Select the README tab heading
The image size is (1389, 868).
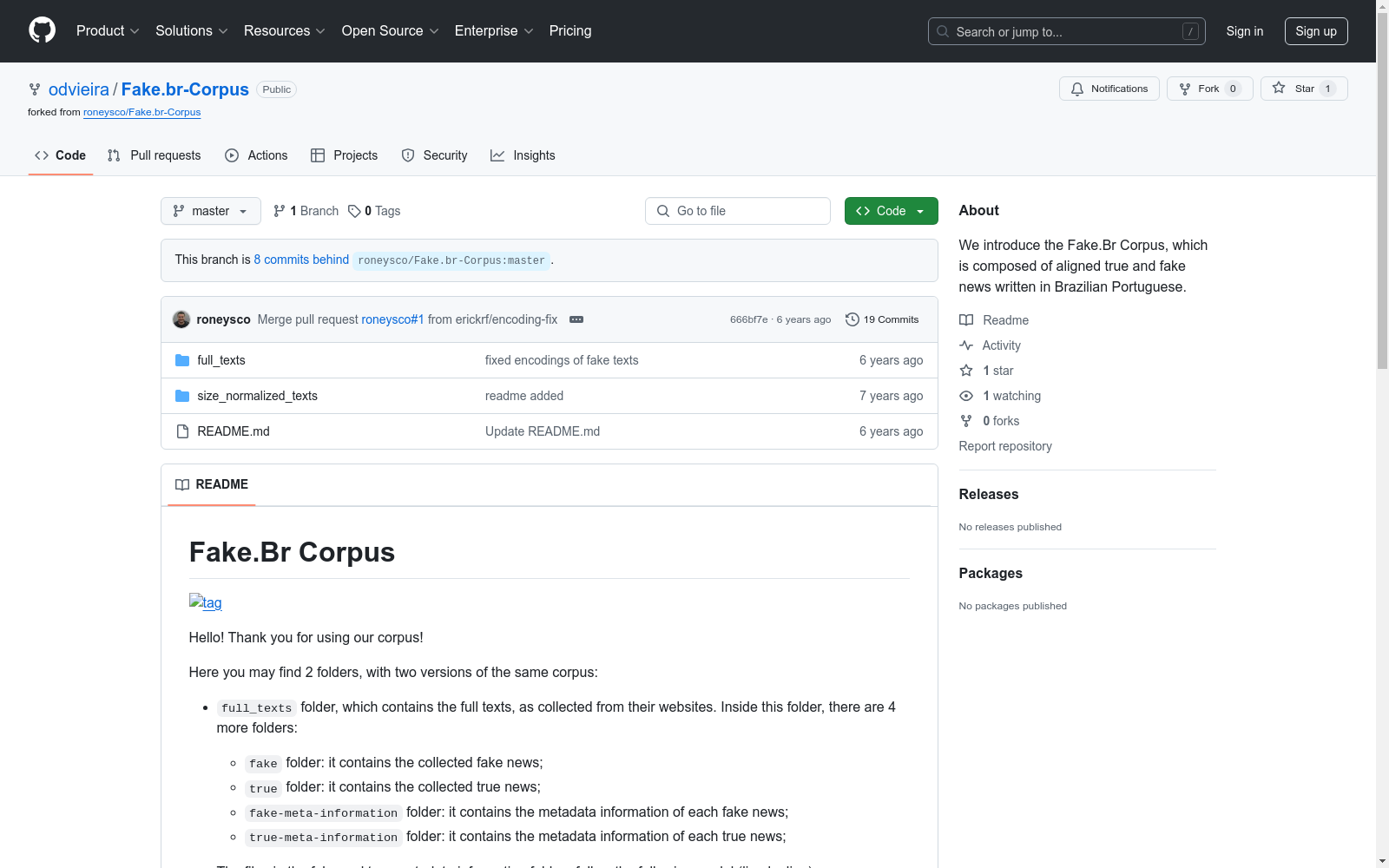(x=212, y=484)
